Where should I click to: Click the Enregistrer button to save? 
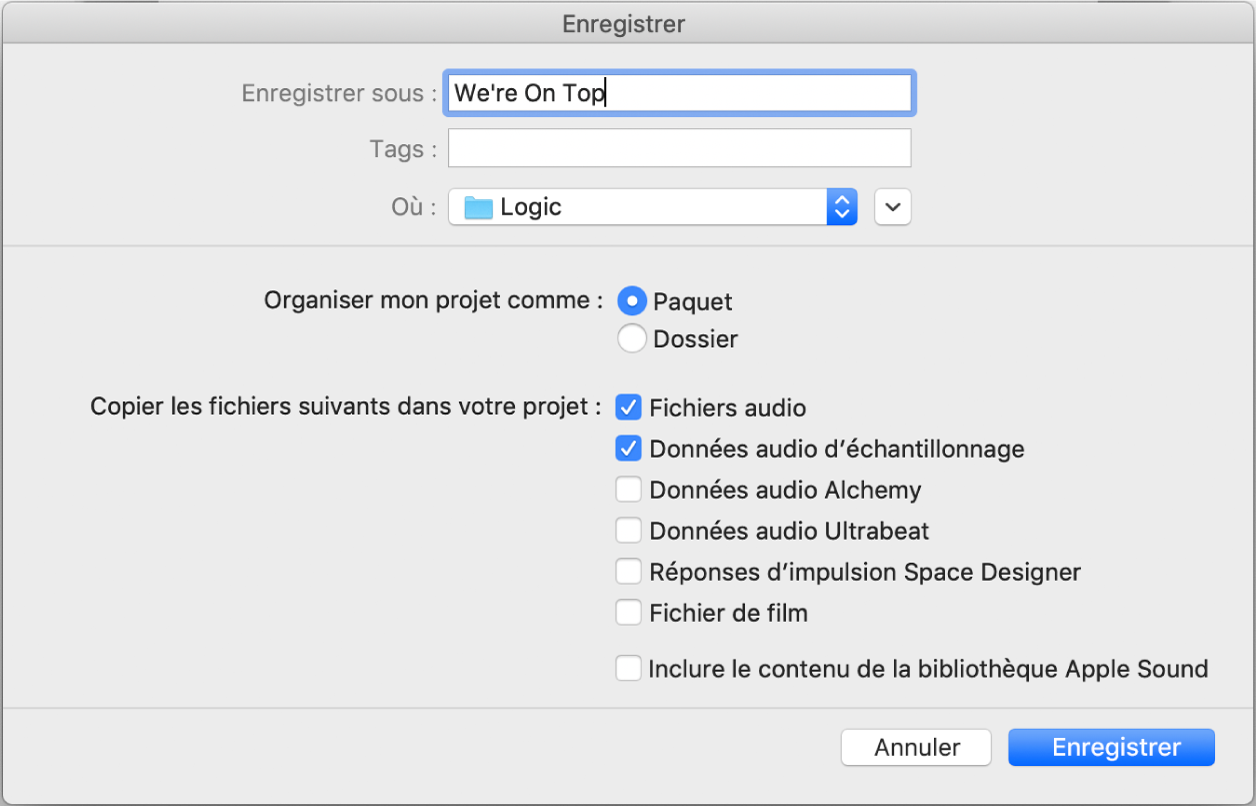(x=1110, y=747)
